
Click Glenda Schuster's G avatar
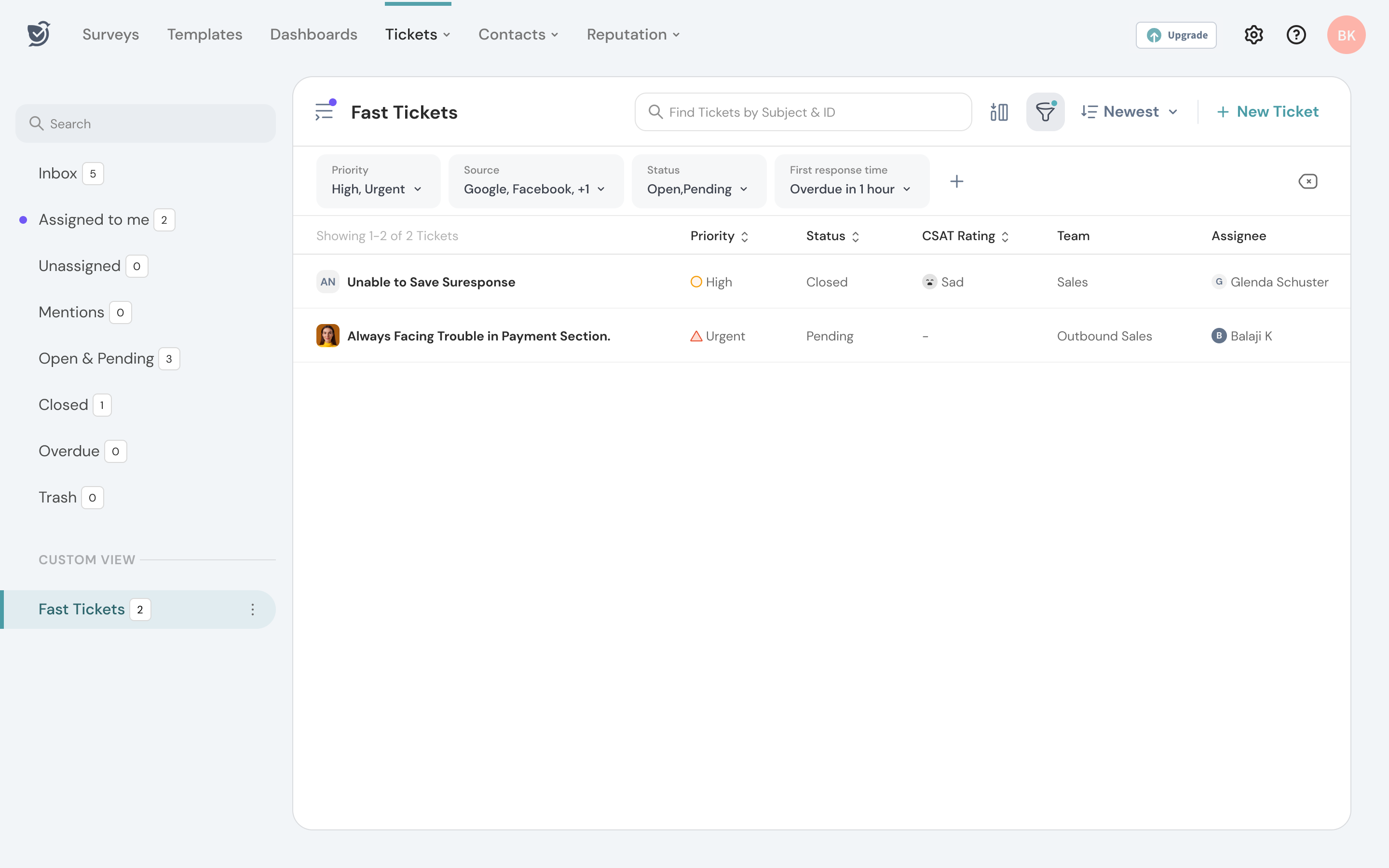coord(1219,282)
